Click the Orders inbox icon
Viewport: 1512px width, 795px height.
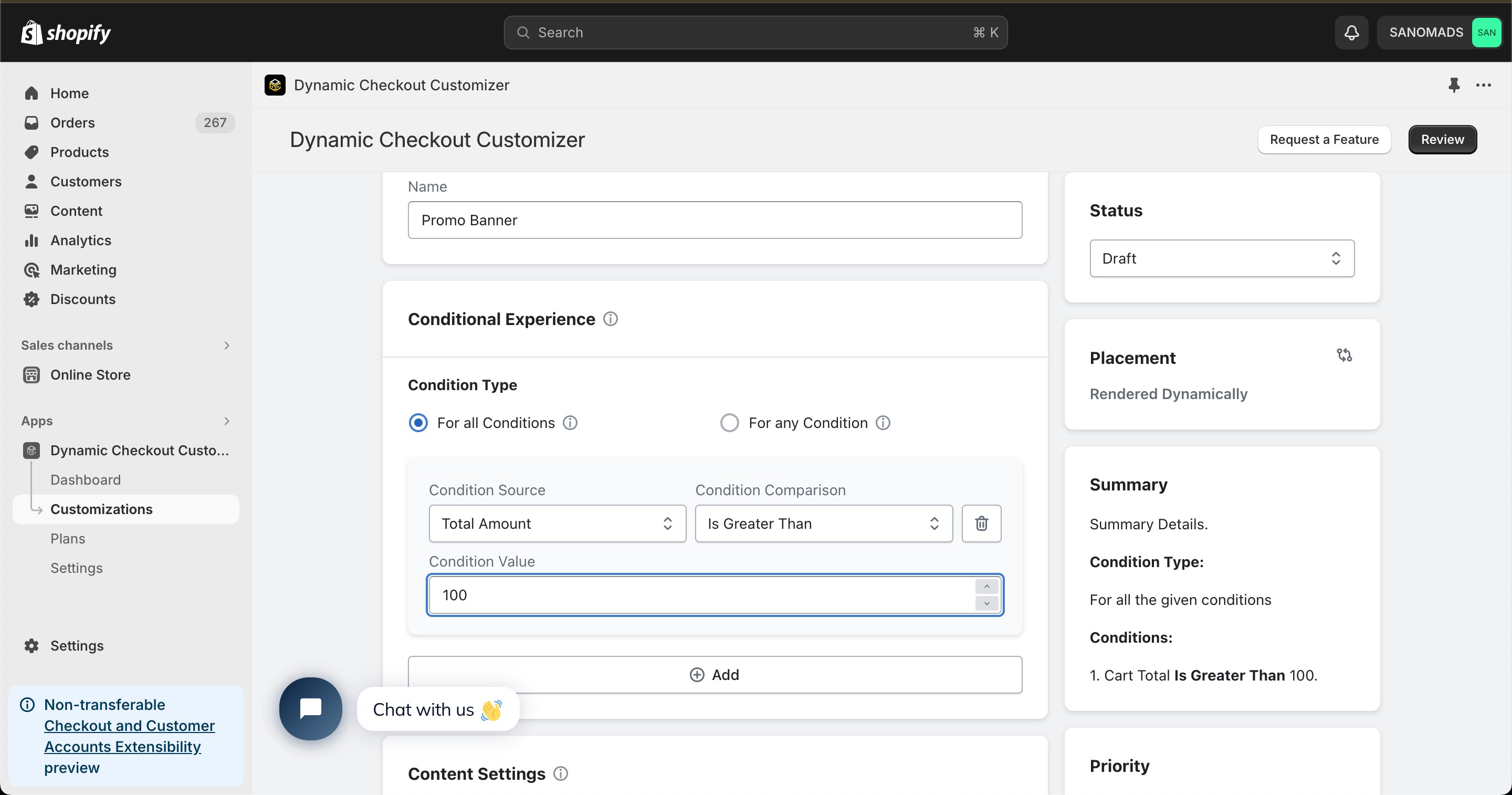coord(31,123)
